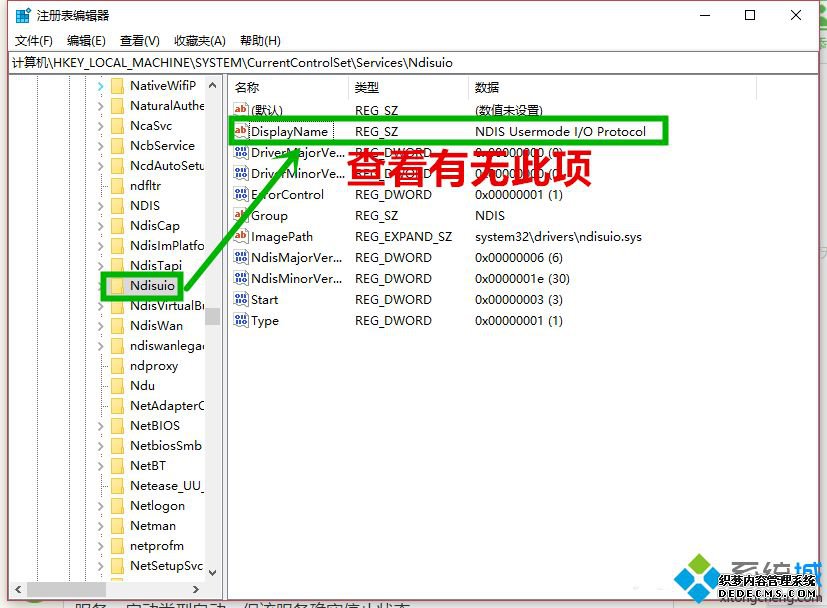Open the 帮助(H) menu
The width and height of the screenshot is (827, 608).
[260, 41]
